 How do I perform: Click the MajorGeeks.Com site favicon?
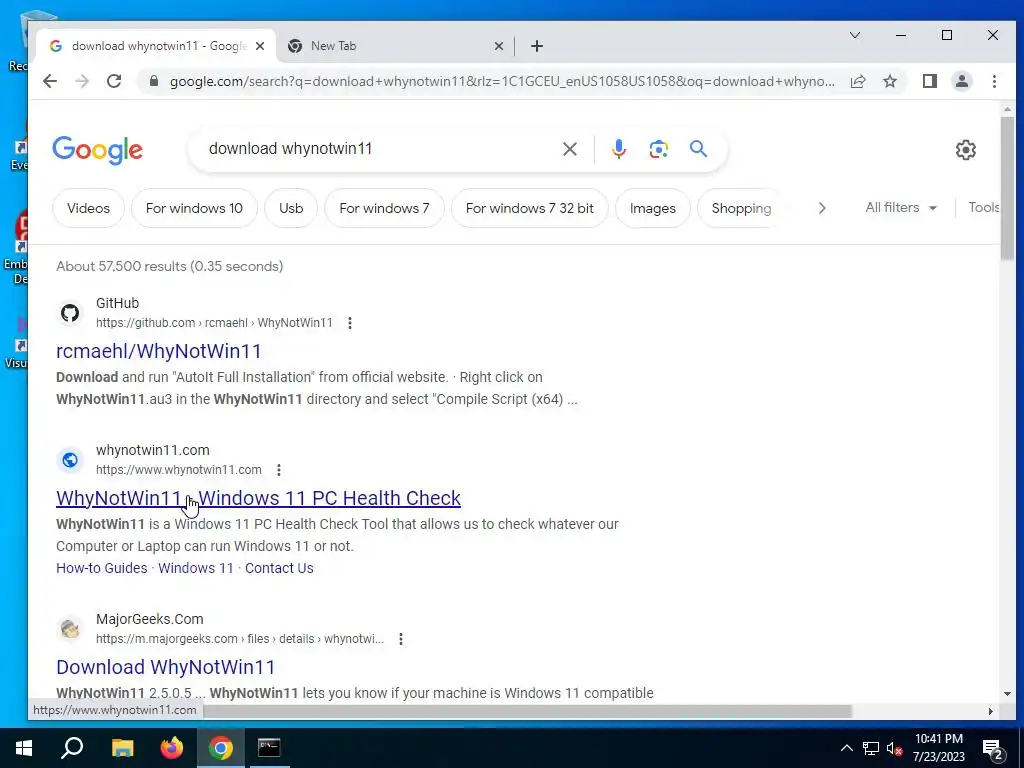[x=70, y=629]
